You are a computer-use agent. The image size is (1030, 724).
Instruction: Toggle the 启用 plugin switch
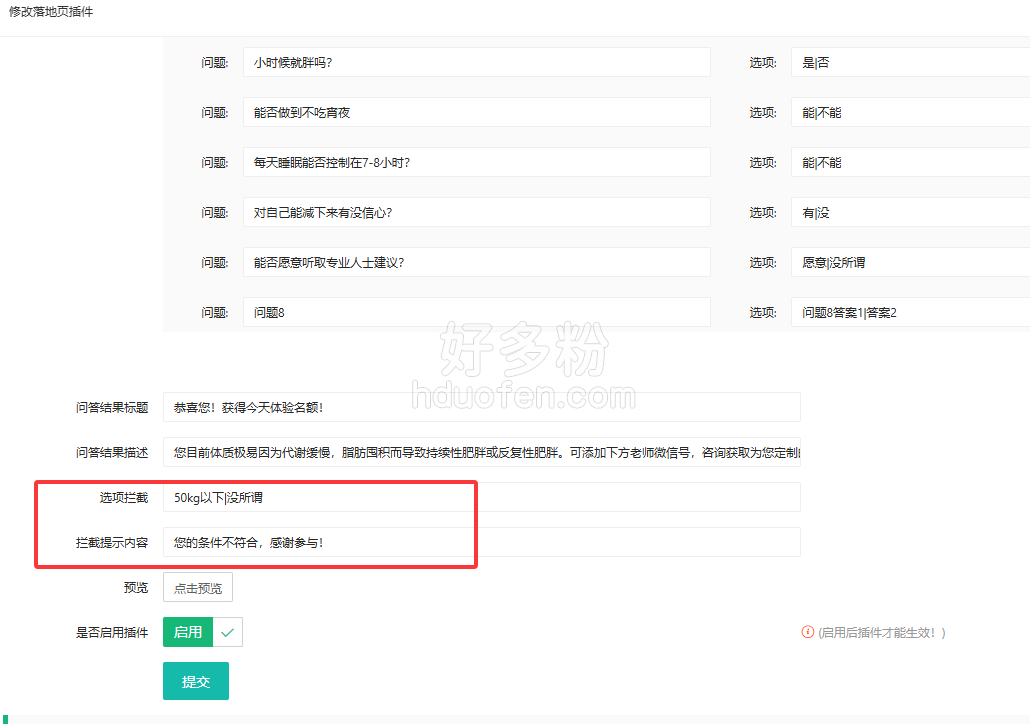203,632
